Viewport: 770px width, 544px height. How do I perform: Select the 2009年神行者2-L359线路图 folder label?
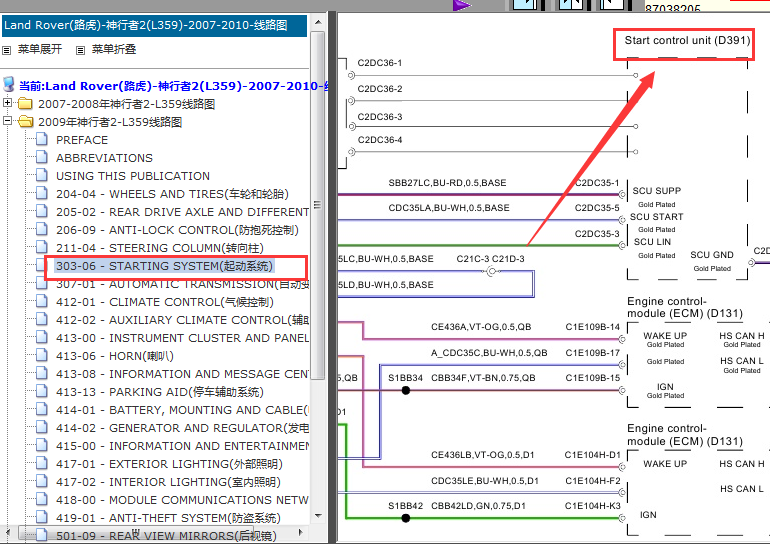point(110,122)
